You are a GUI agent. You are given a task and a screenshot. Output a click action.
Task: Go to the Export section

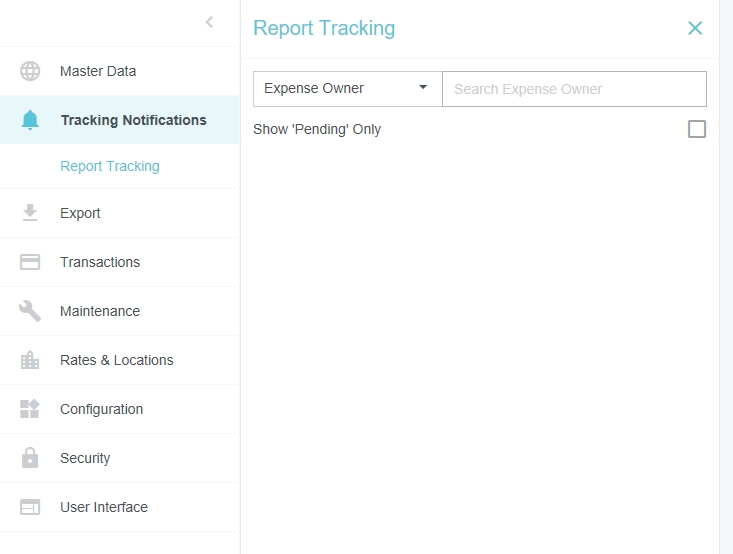[80, 213]
